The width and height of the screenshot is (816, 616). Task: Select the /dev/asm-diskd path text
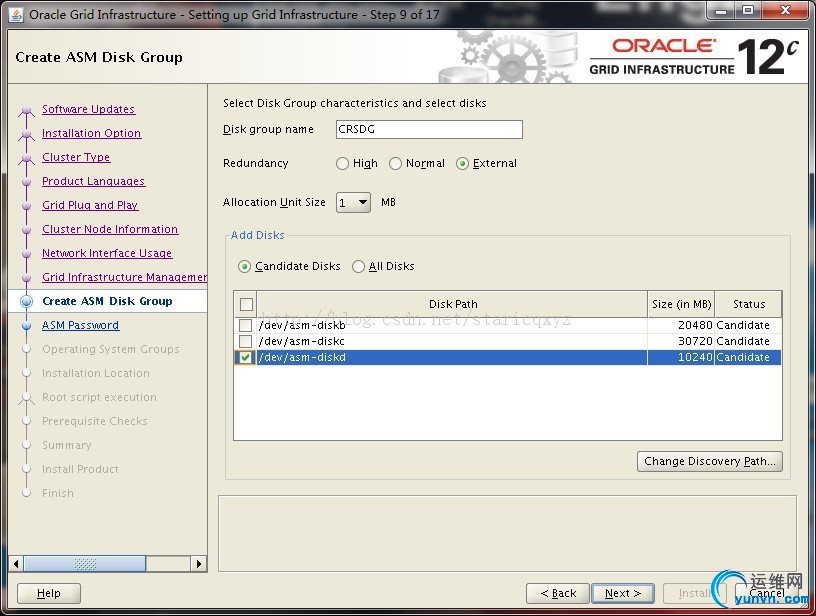click(302, 357)
